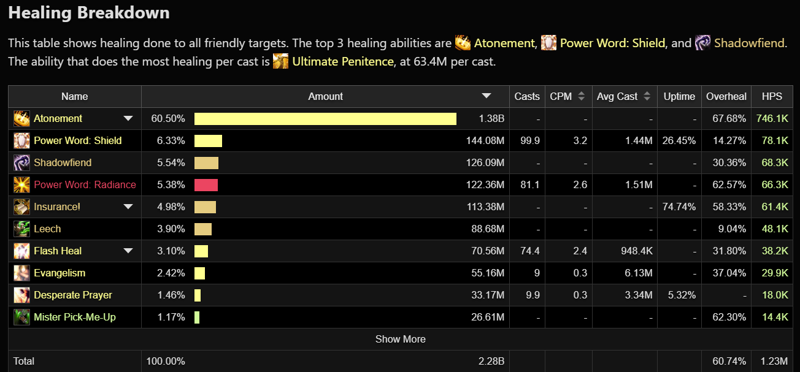Click the Mister Pick-Me-Up trinket icon
The height and width of the screenshot is (372, 800).
point(21,317)
